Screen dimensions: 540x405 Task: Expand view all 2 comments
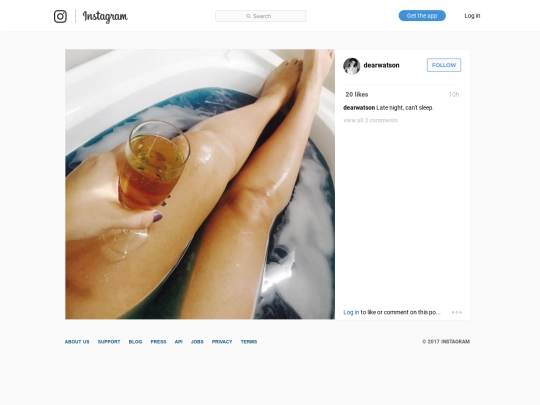pos(371,120)
